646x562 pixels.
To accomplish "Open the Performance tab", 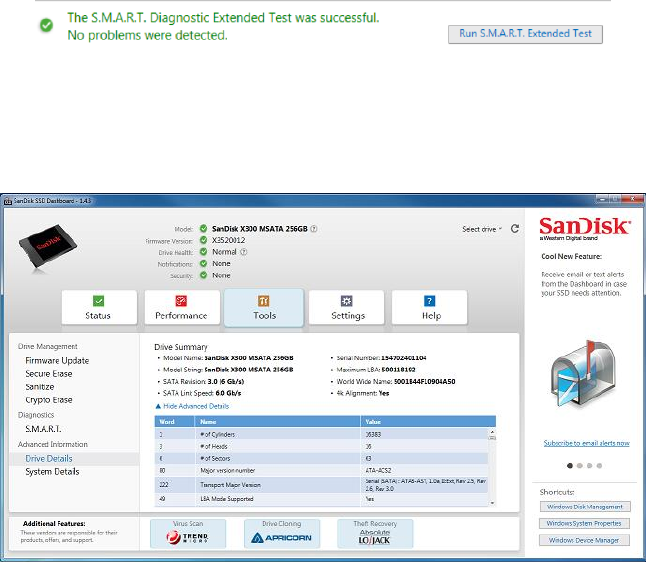I will point(182,307).
